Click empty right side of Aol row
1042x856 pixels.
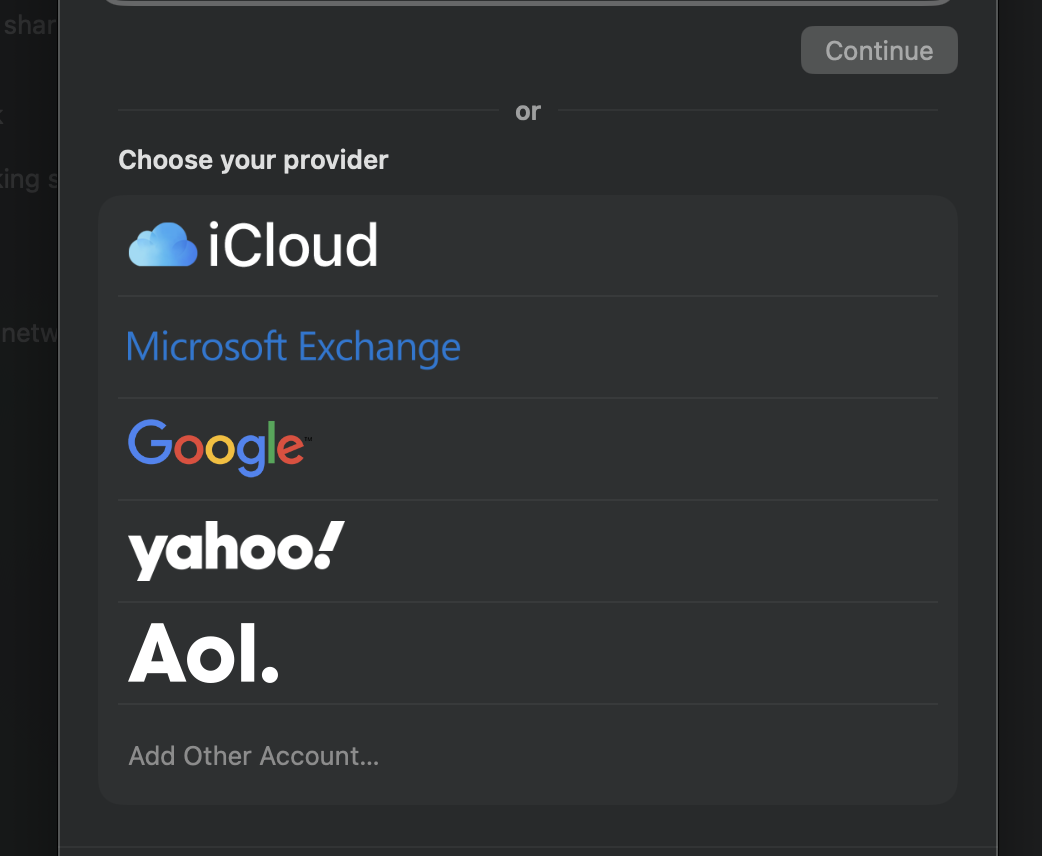665,653
